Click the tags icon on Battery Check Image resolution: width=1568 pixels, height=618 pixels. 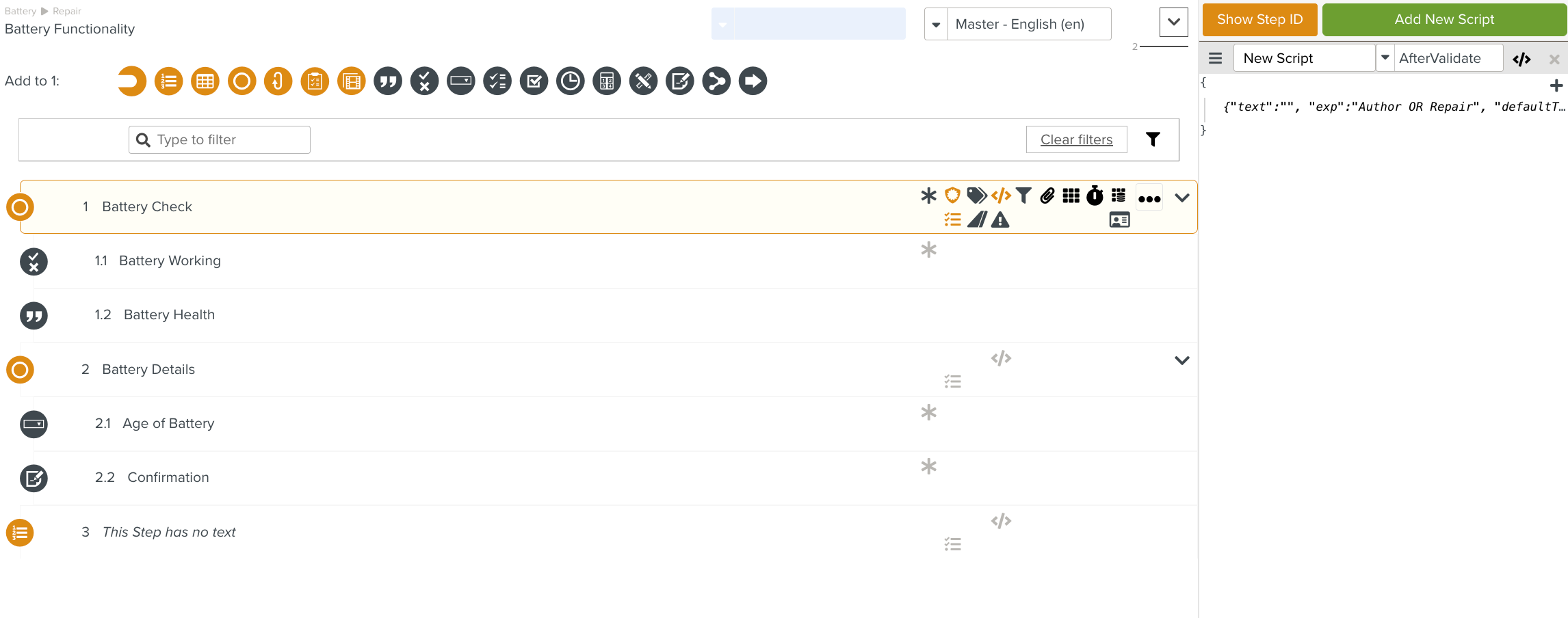click(x=976, y=196)
